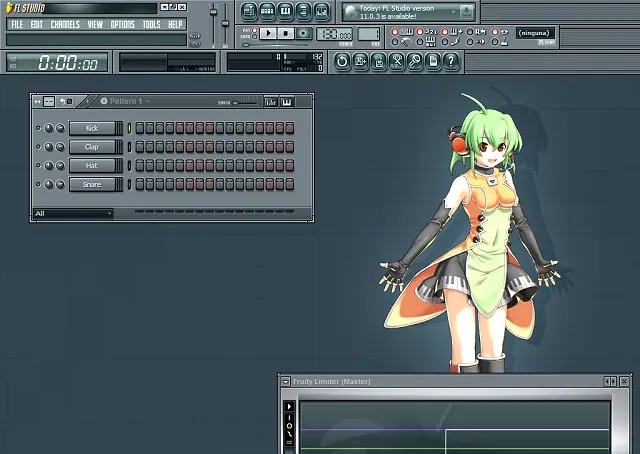Show the Step Sequencer window from the toolbar

coord(267,11)
